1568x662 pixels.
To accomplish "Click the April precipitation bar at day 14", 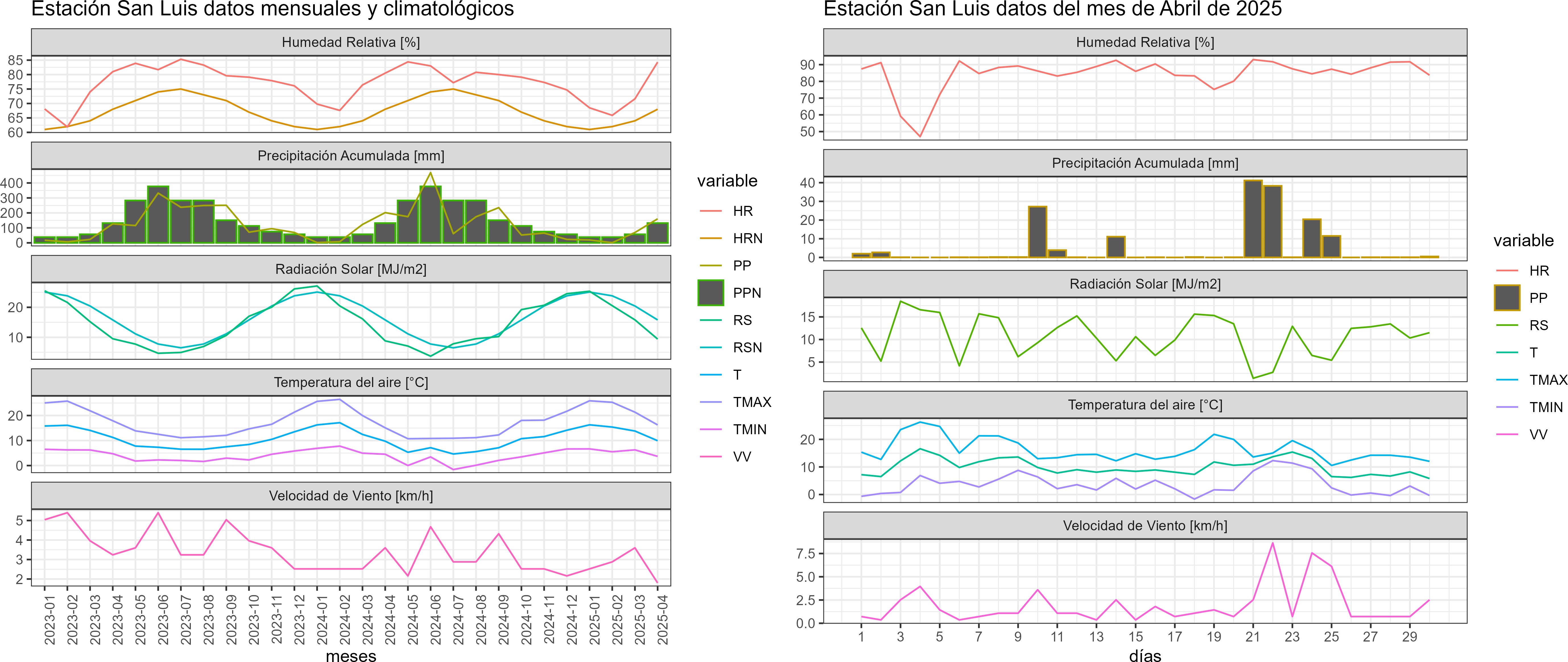I will click(x=1116, y=247).
